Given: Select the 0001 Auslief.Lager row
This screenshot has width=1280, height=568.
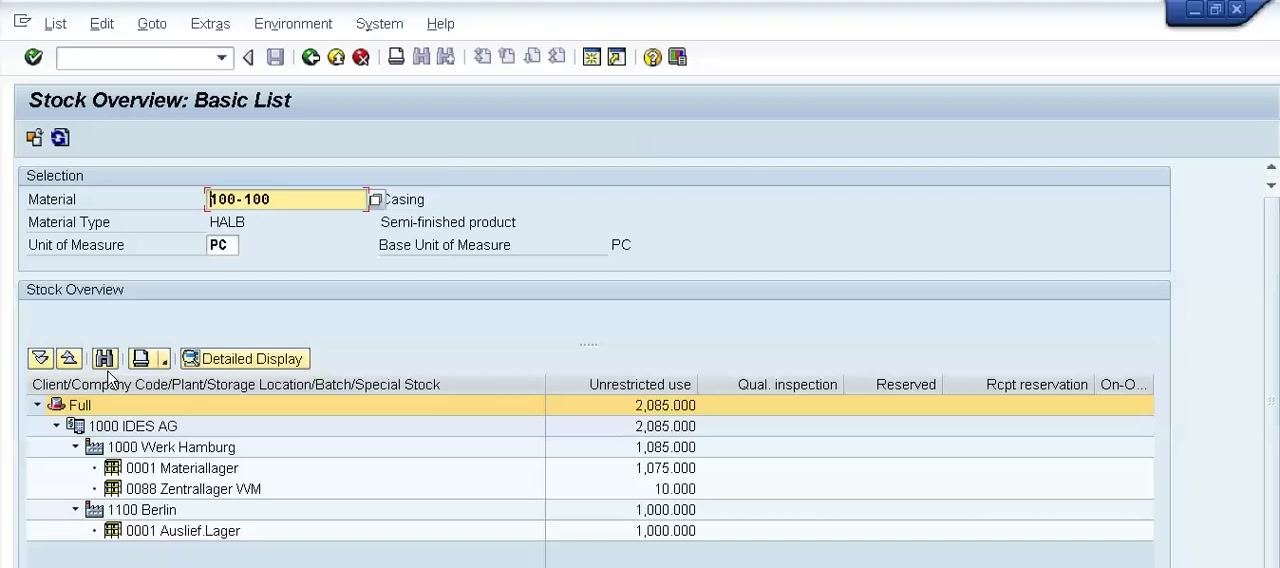Looking at the screenshot, I should point(590,531).
